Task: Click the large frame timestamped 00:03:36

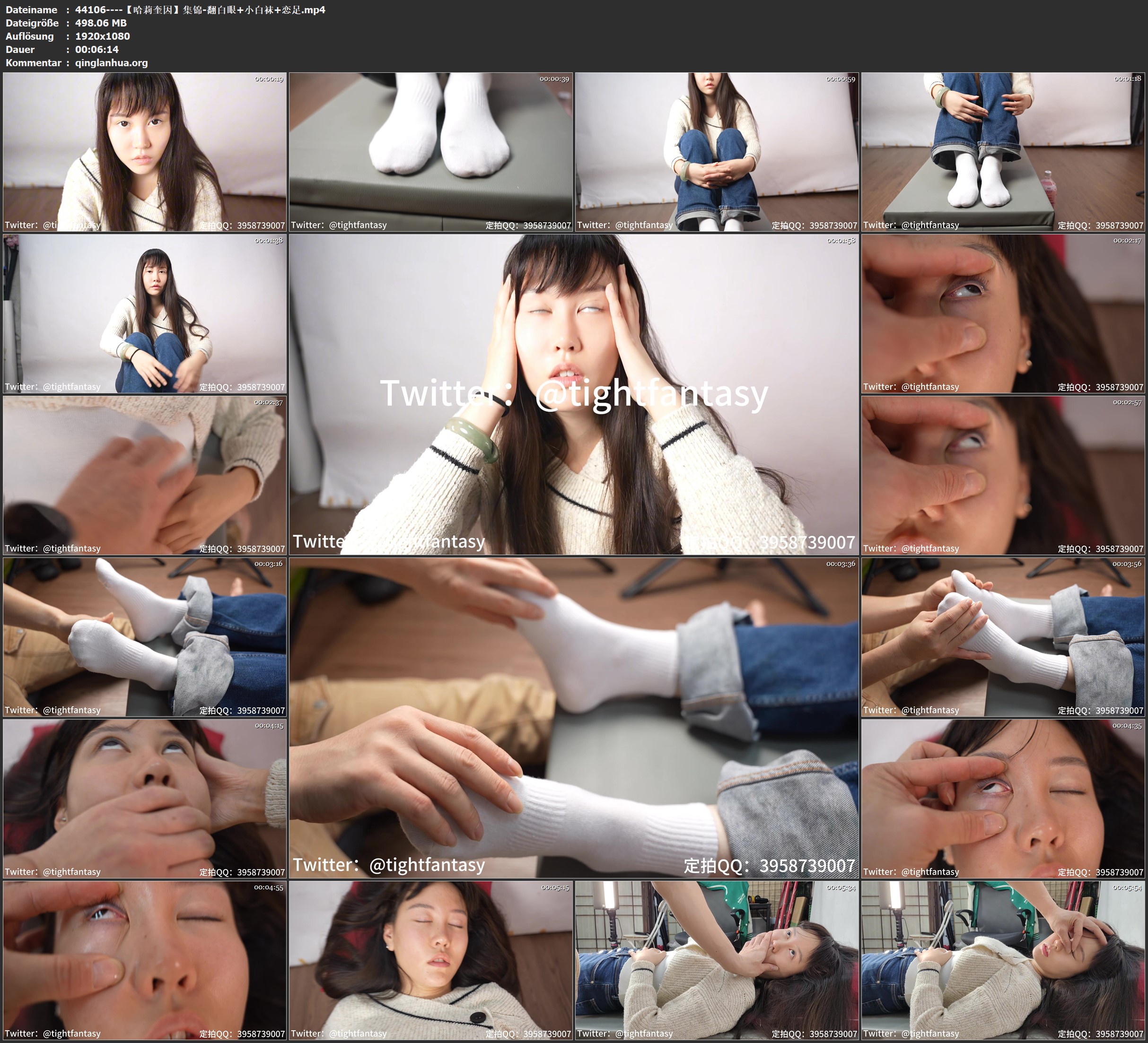Action: point(573,717)
